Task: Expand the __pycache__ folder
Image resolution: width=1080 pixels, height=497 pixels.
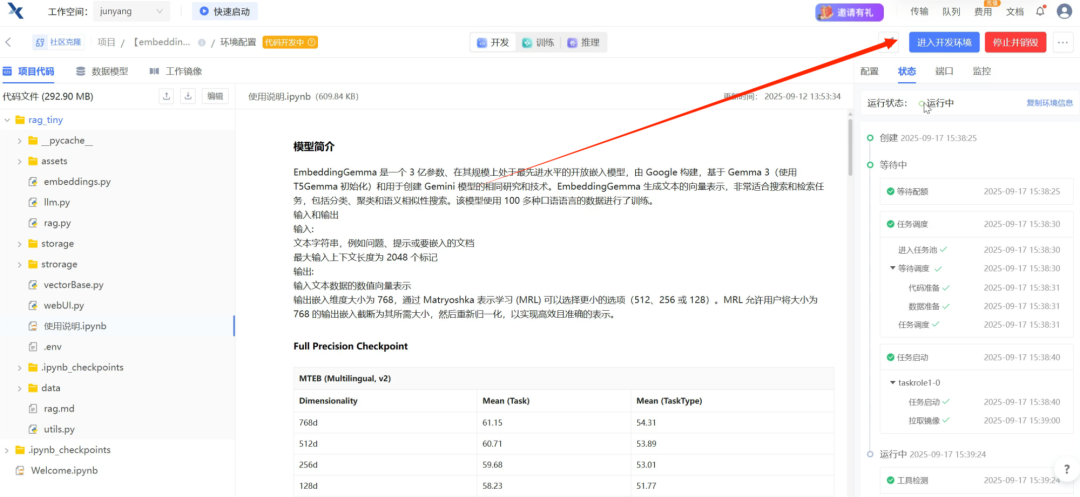Action: coord(19,140)
